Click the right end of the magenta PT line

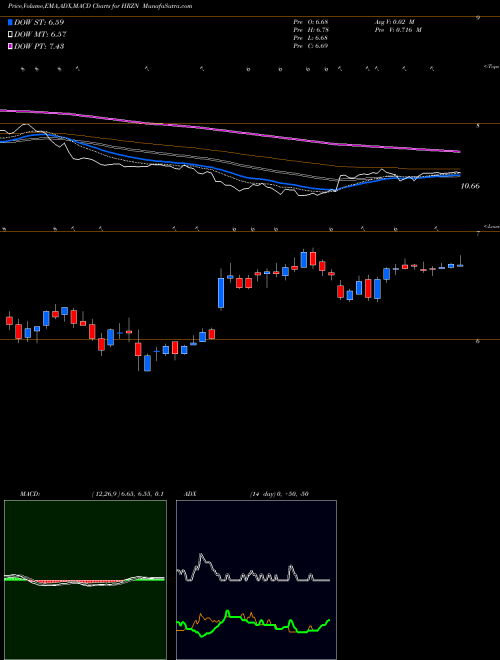pos(459,151)
